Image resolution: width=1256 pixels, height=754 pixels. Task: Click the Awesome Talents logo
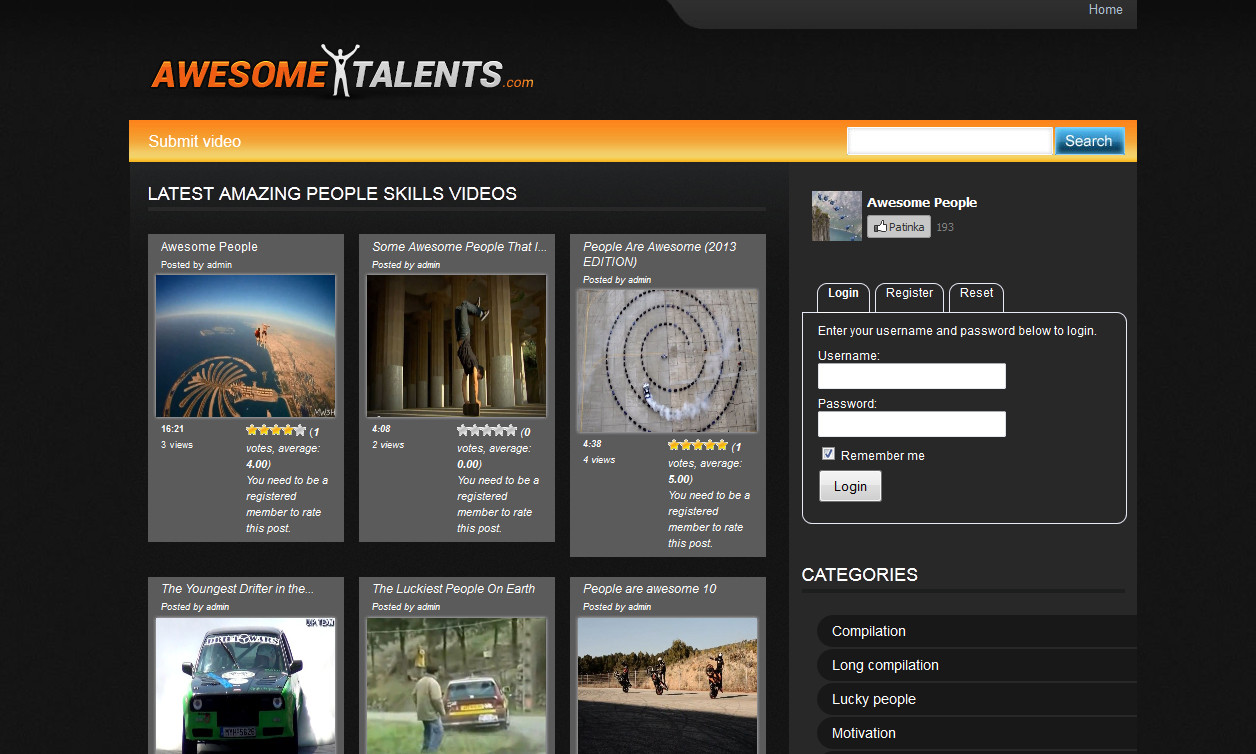[x=342, y=72]
